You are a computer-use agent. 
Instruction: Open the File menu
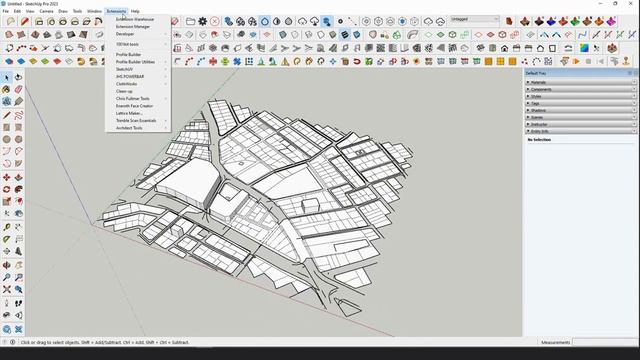(x=6, y=11)
